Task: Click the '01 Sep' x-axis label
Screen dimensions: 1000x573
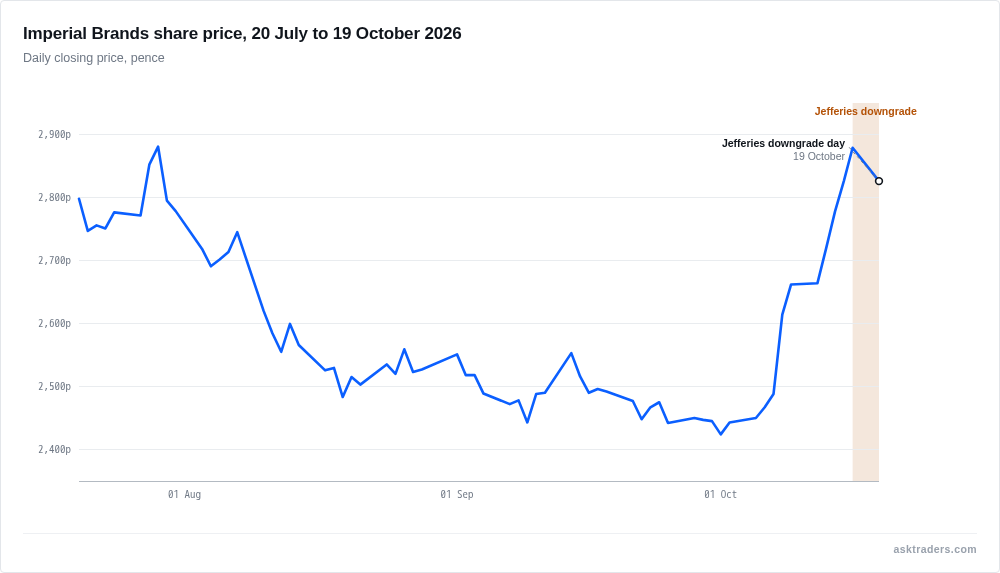Action: point(457,495)
